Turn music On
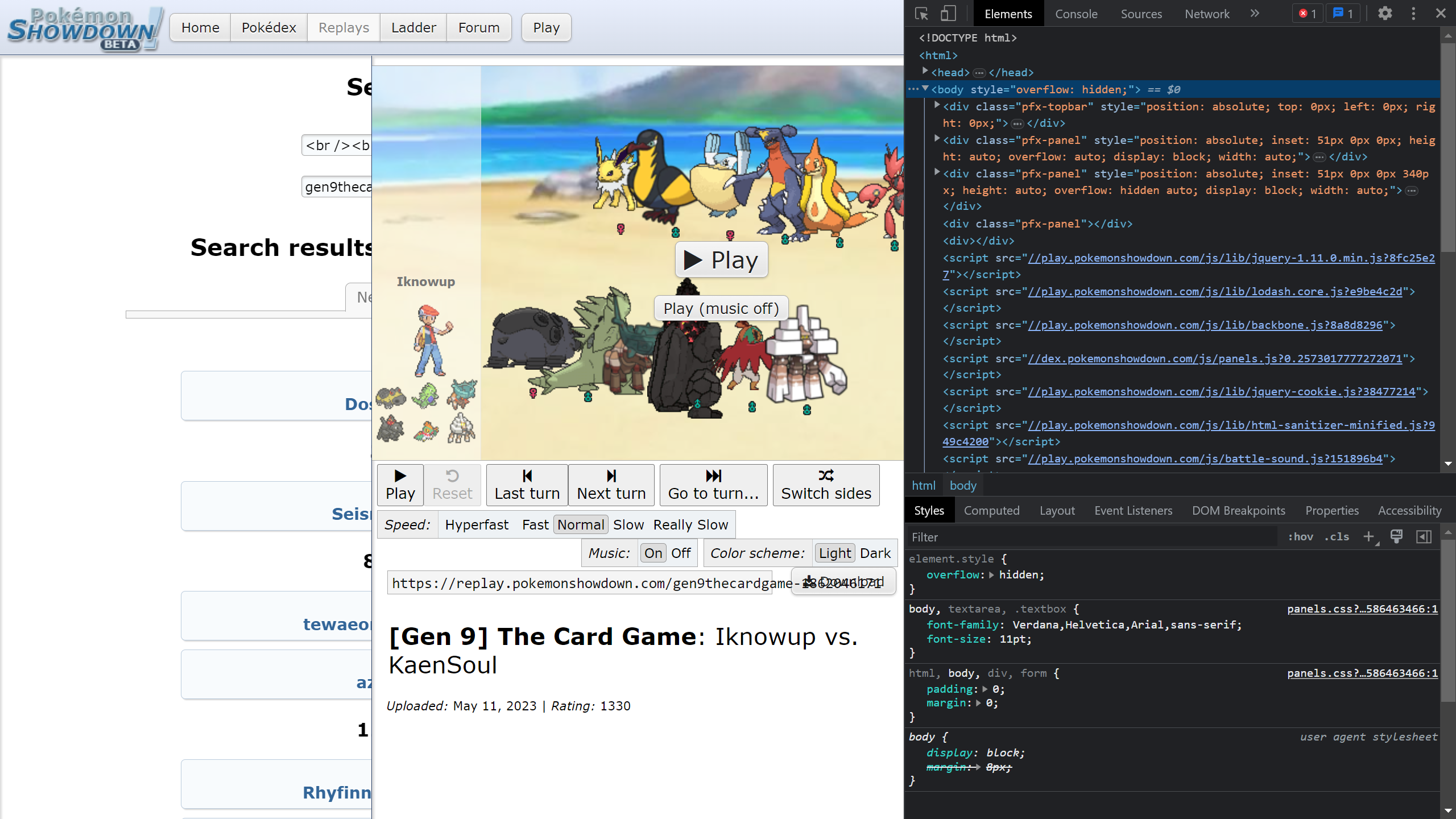Viewport: 1456px width, 819px height. (653, 553)
